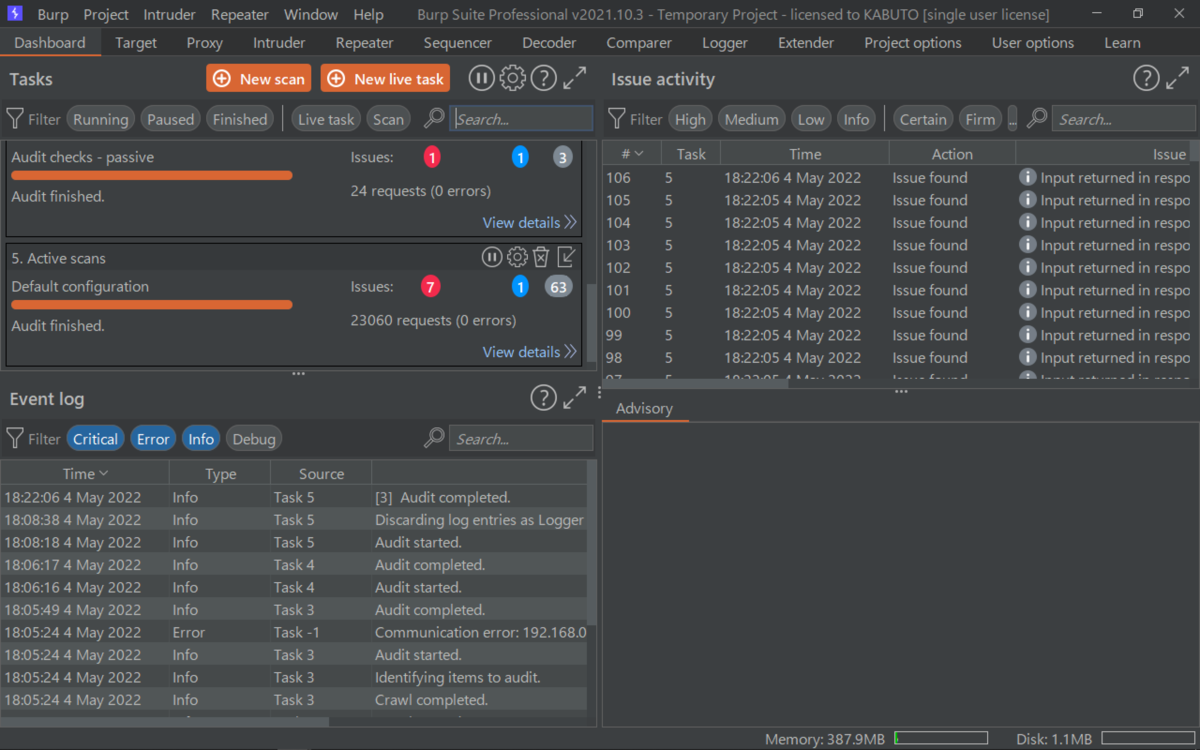Toggle the Firm confidence filter
Screen dimensions: 1200x750
click(980, 119)
